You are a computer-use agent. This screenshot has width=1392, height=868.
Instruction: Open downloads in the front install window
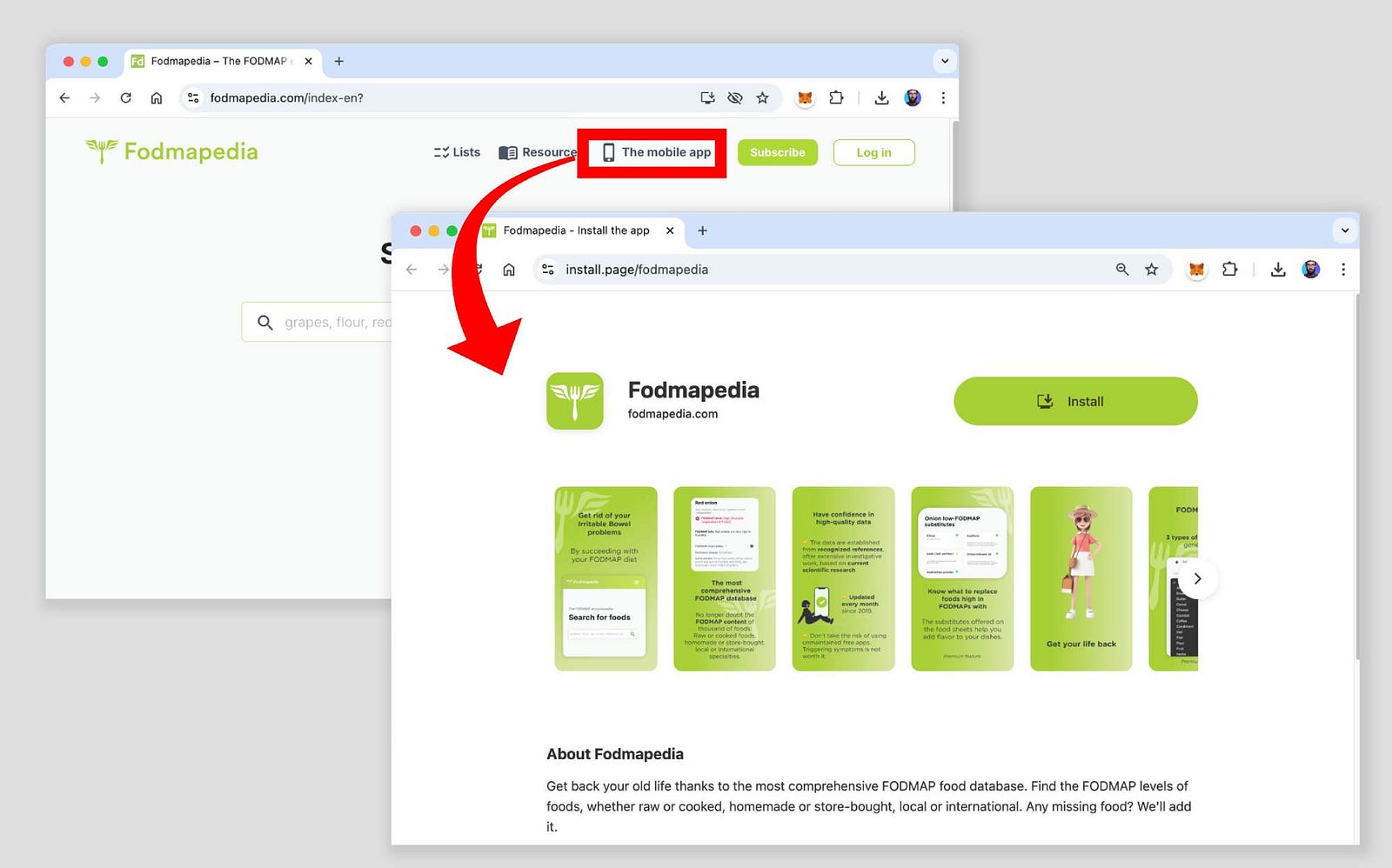(1278, 270)
